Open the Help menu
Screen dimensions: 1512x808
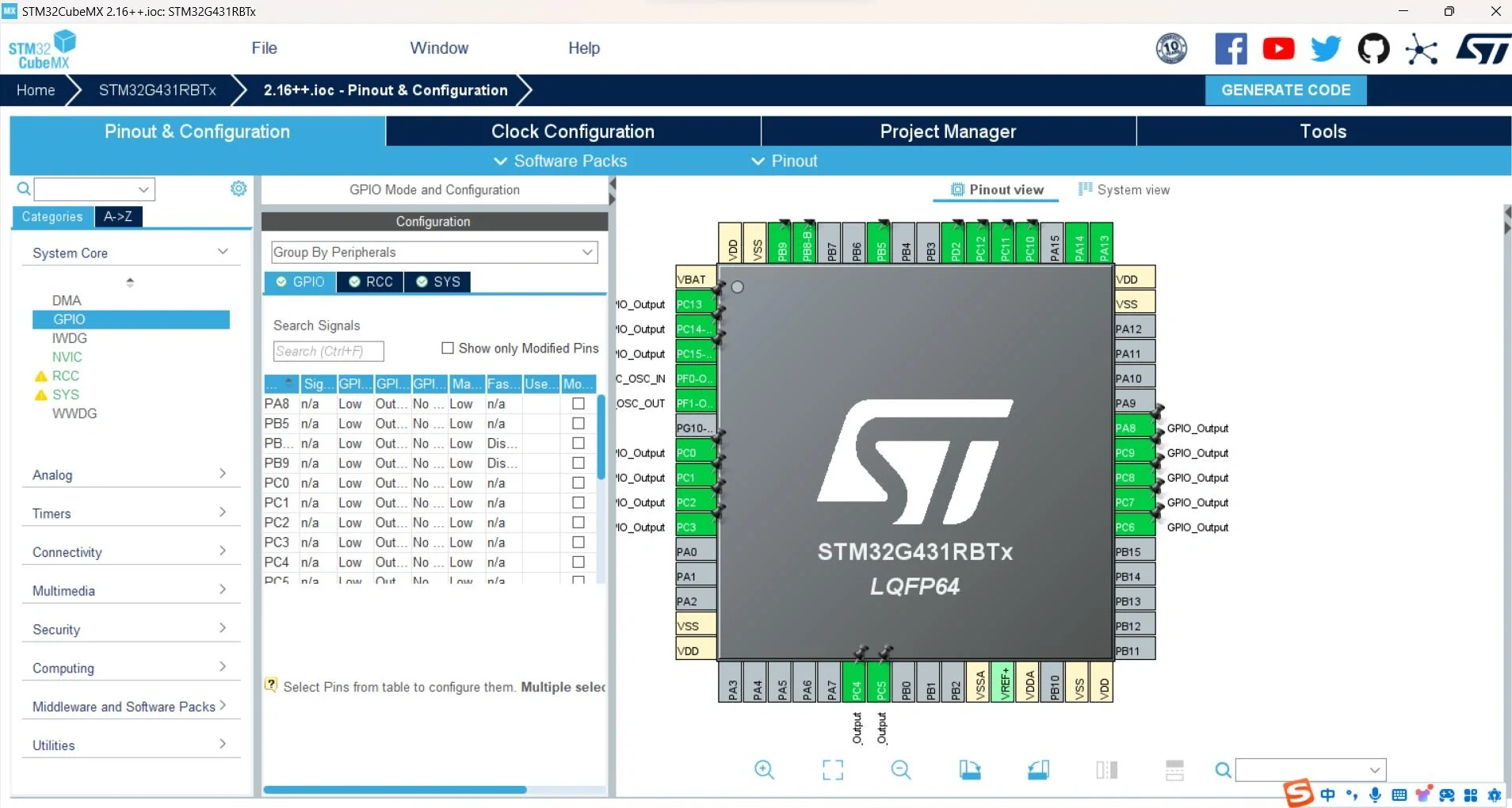coord(584,48)
